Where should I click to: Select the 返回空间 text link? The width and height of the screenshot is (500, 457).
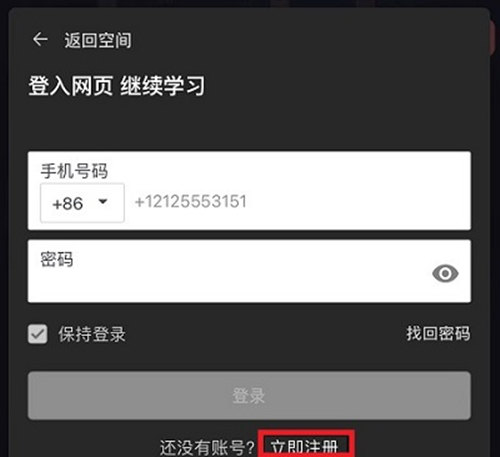click(98, 40)
